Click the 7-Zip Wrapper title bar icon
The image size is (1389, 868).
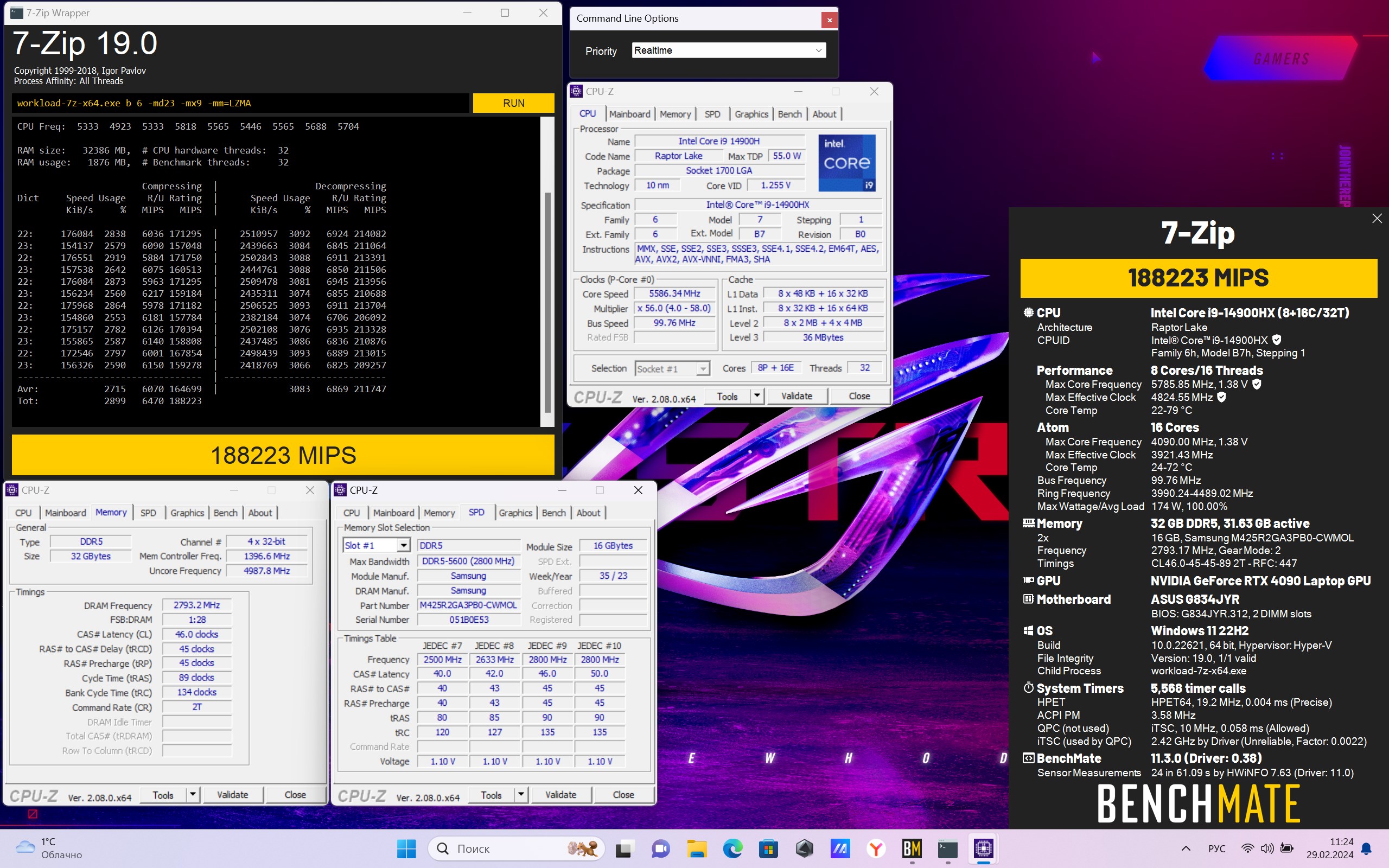(x=17, y=12)
